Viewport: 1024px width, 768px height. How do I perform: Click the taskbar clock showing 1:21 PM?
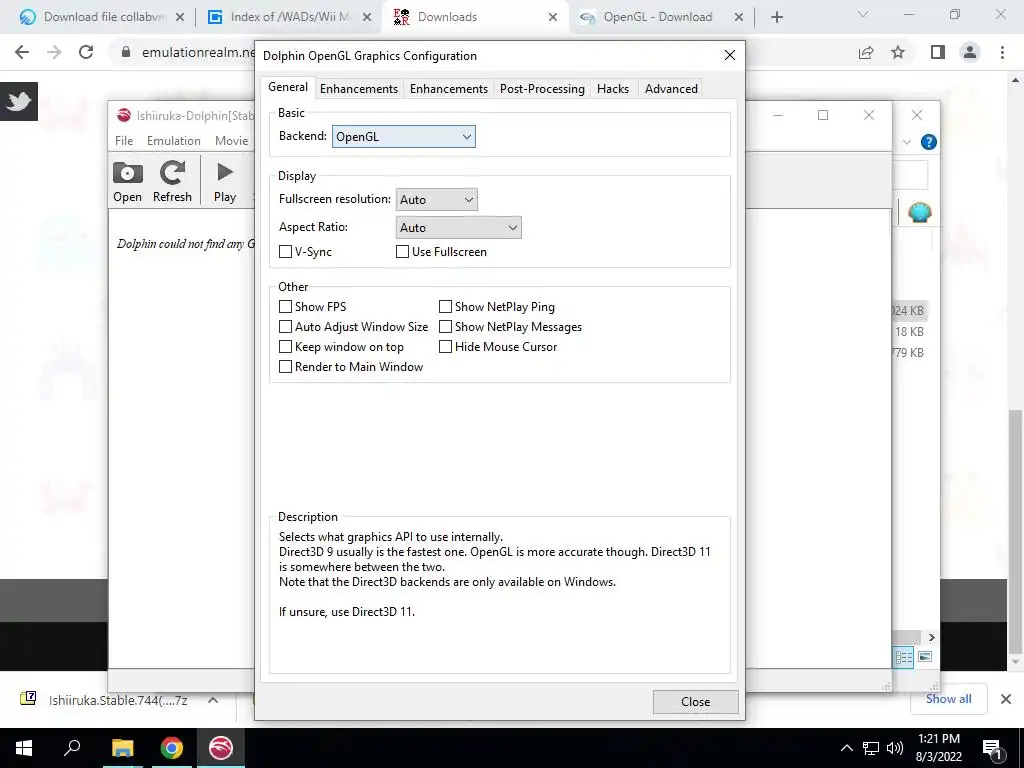[x=939, y=748]
